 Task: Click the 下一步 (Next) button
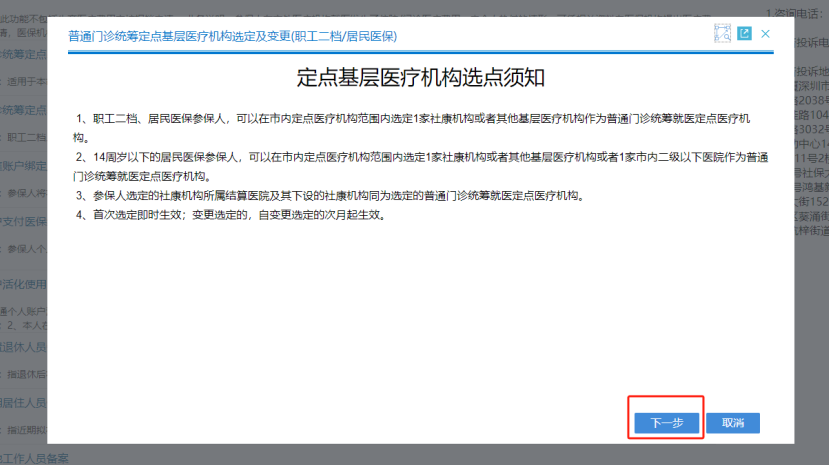666,423
